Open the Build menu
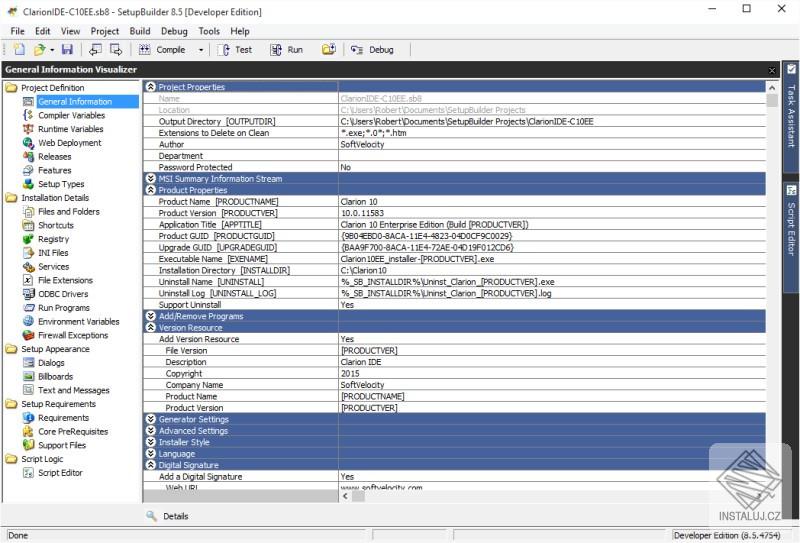800x543 pixels. click(x=140, y=31)
